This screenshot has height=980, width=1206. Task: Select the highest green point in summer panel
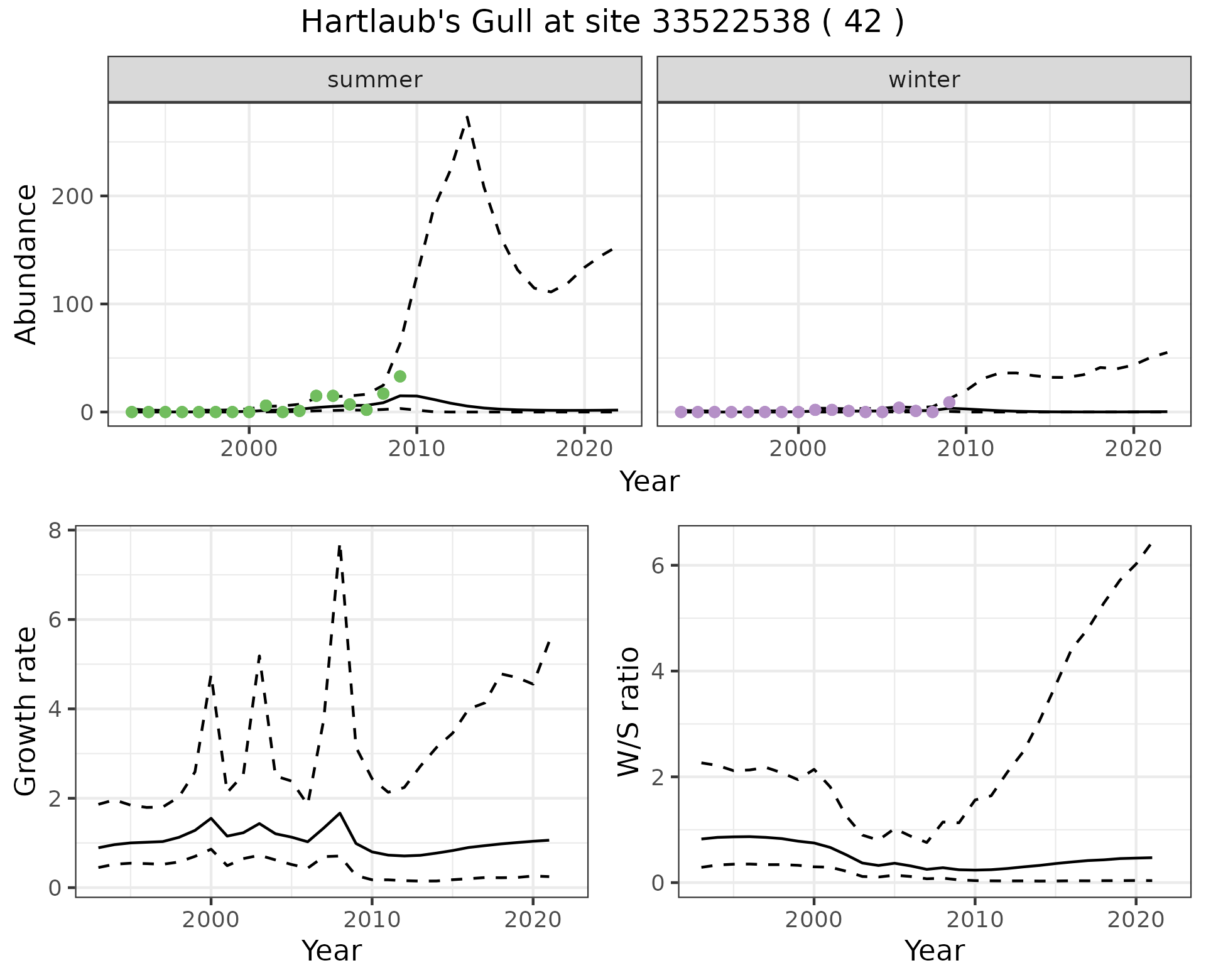click(400, 376)
